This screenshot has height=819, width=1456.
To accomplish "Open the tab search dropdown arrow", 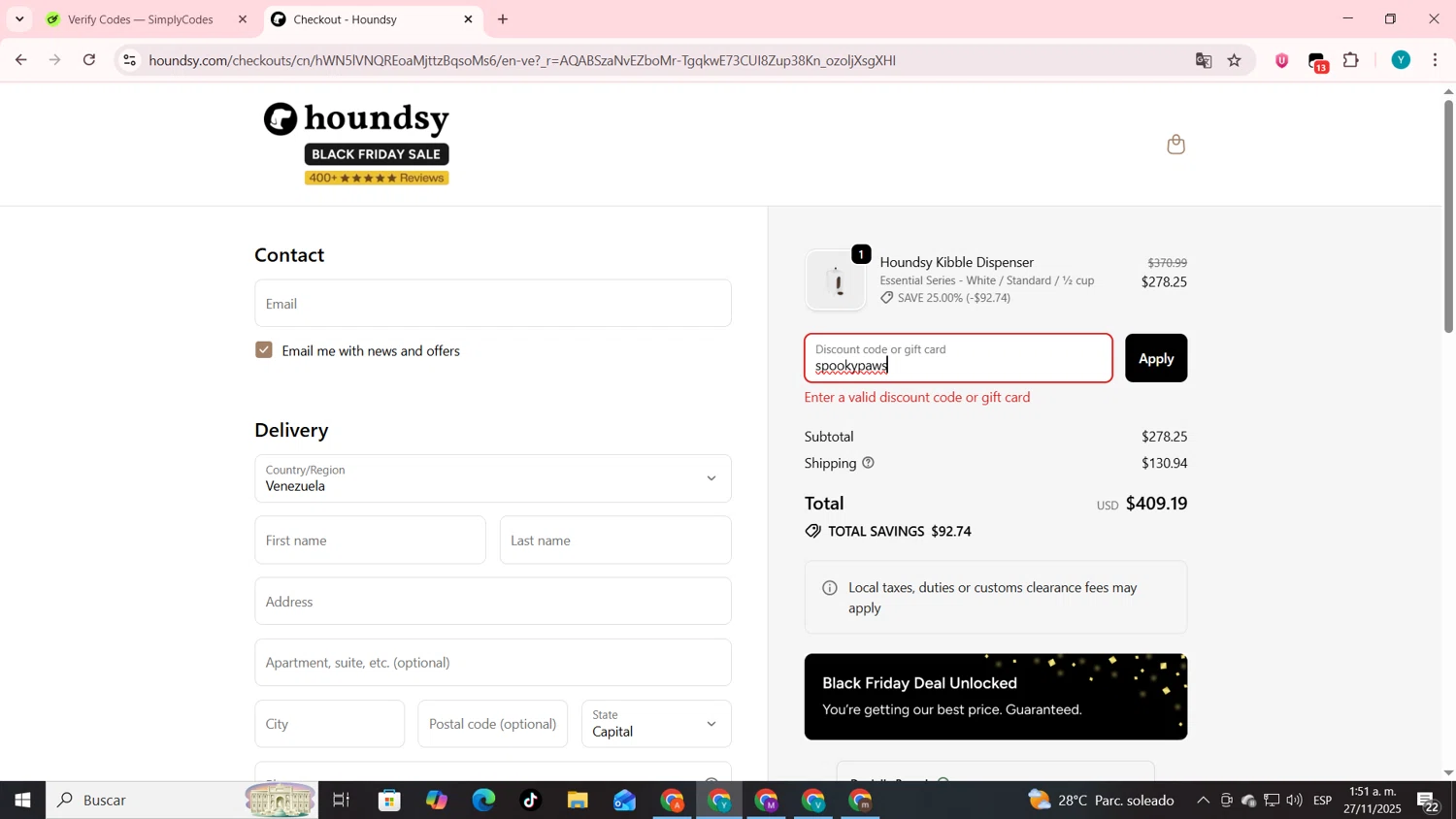I will (19, 19).
